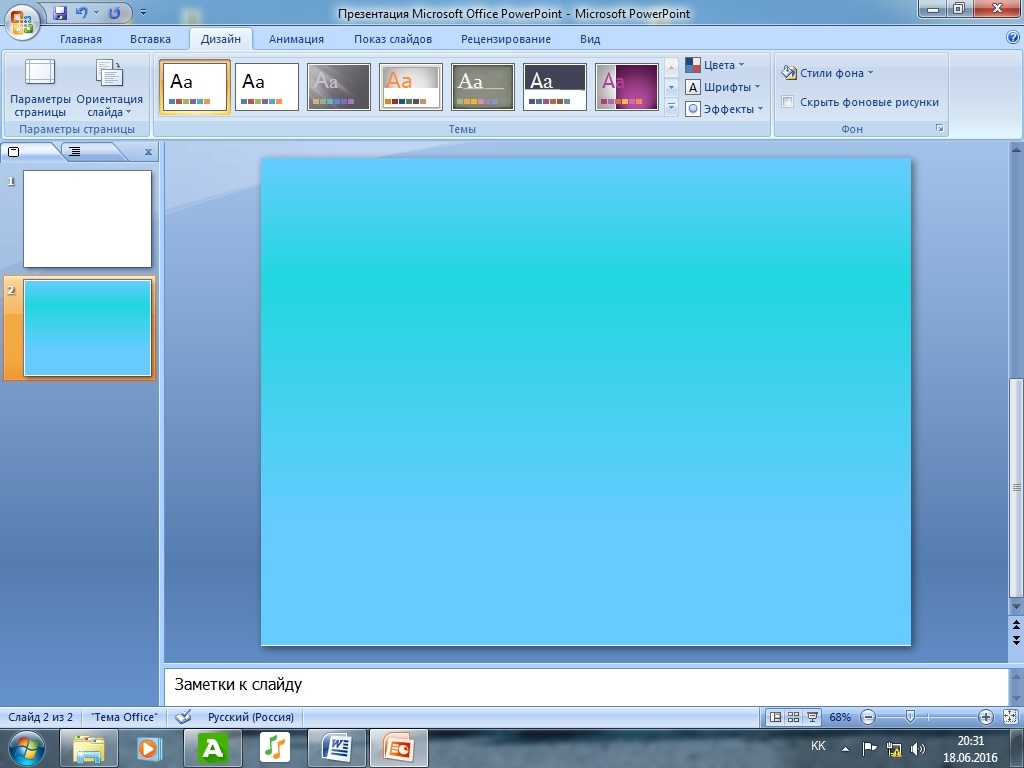Open PowerPoint Help question mark icon
The image size is (1024, 768).
tap(1013, 38)
